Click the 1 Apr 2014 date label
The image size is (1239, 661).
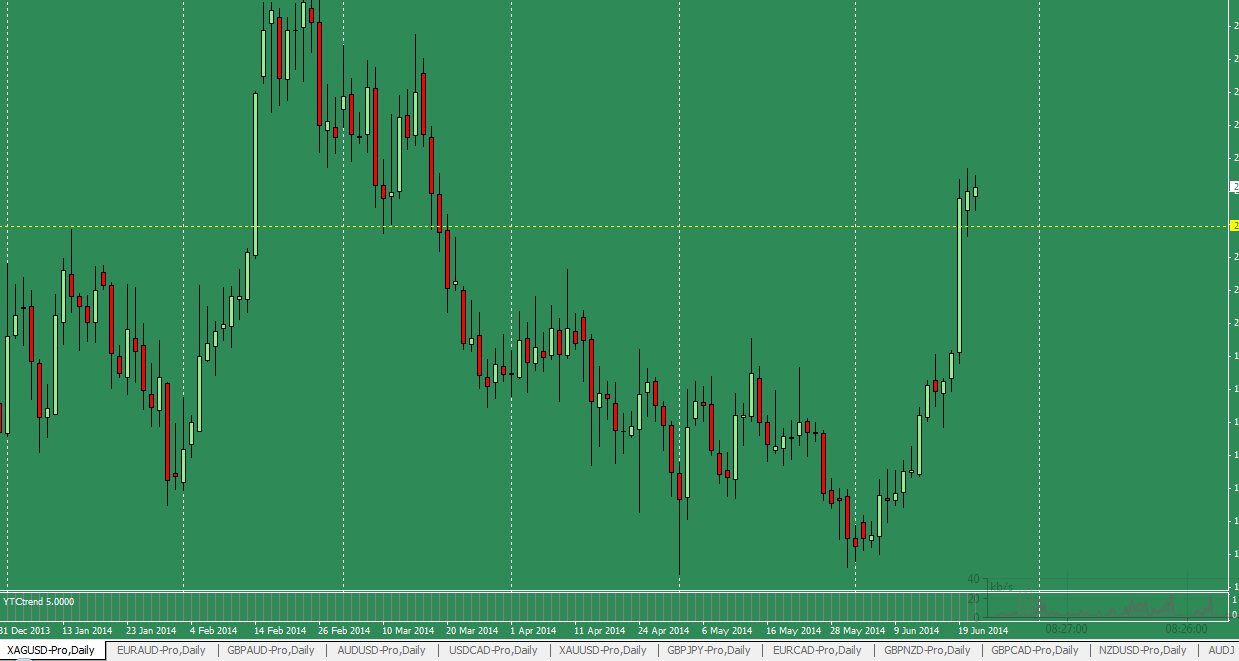click(533, 631)
